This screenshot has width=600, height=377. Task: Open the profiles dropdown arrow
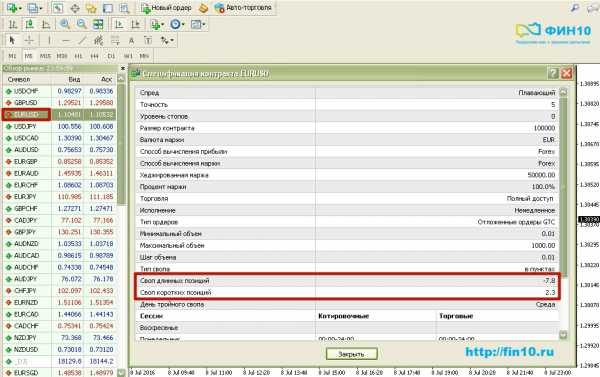click(41, 8)
